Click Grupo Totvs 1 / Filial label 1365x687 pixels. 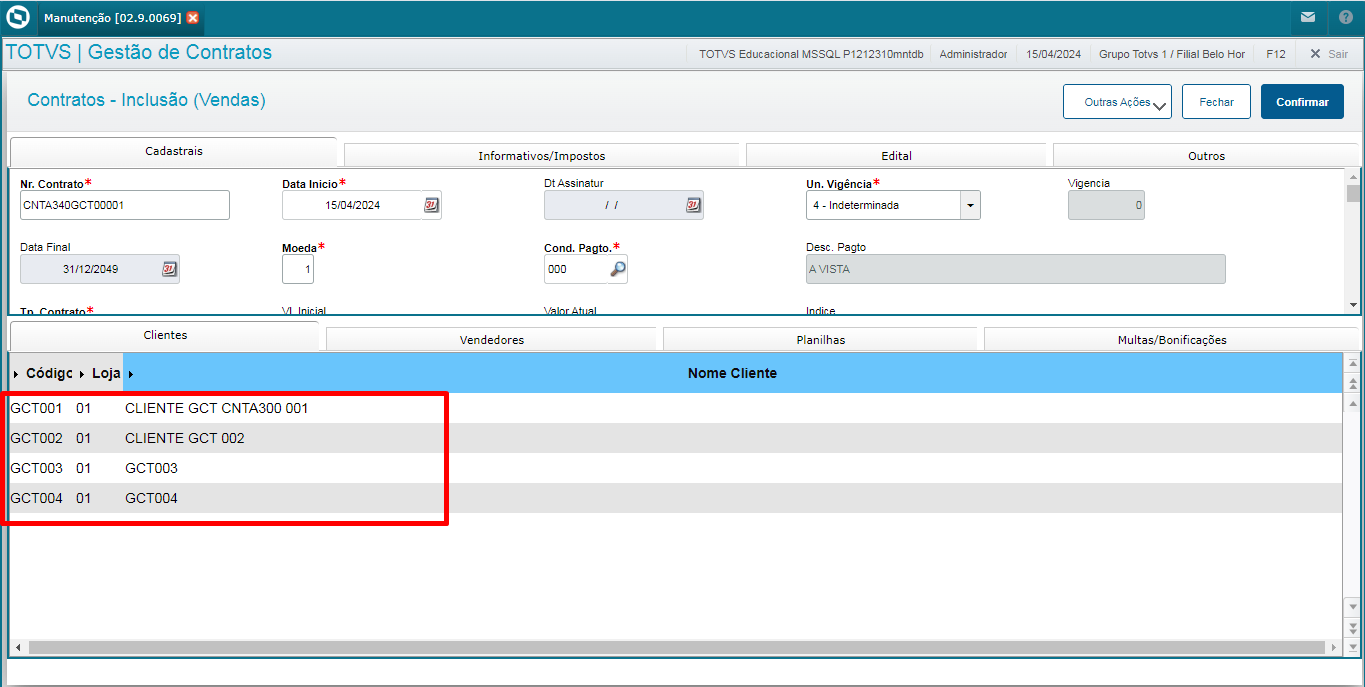1172,54
